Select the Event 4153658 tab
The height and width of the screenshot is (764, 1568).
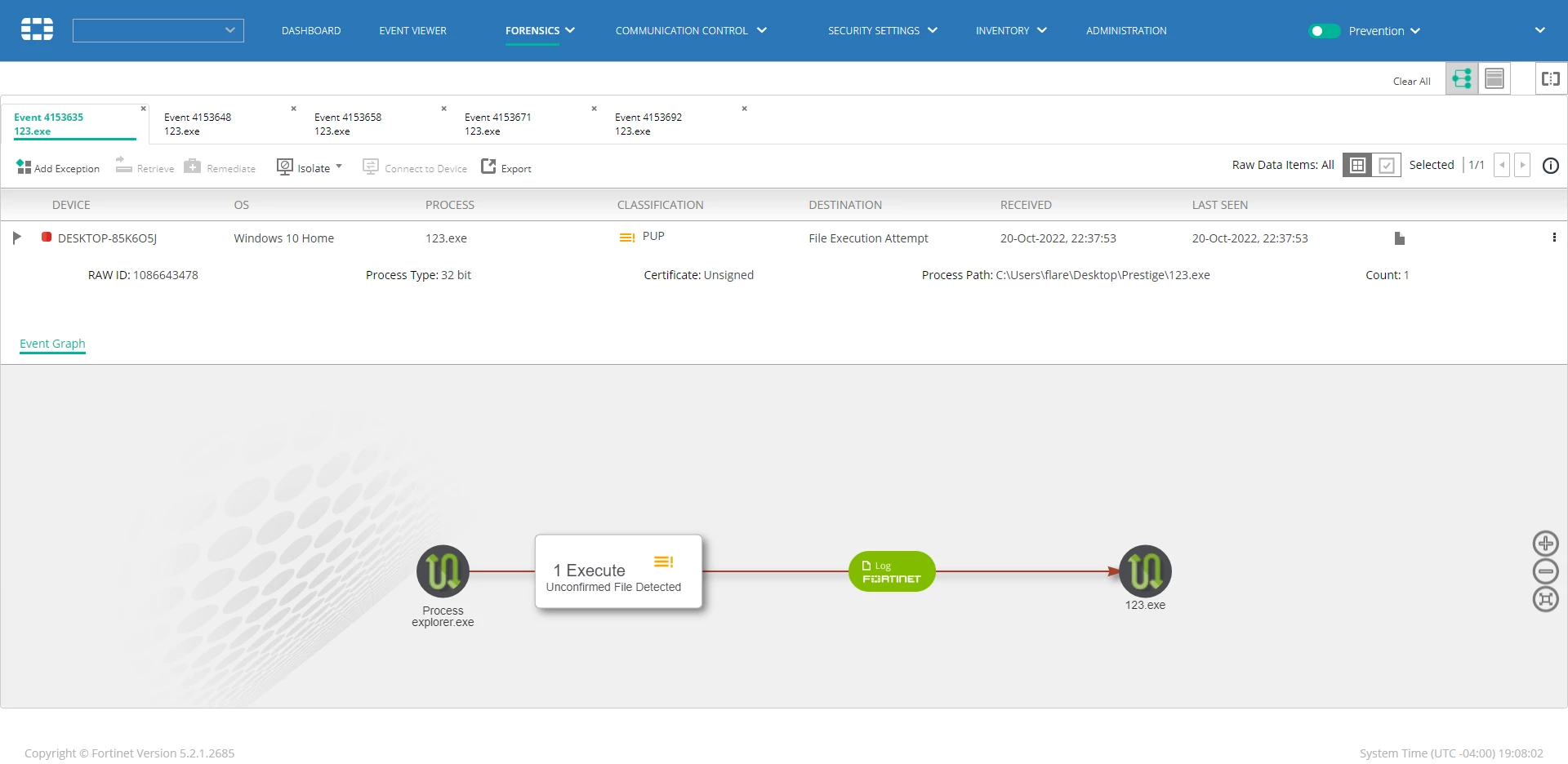[x=348, y=124]
